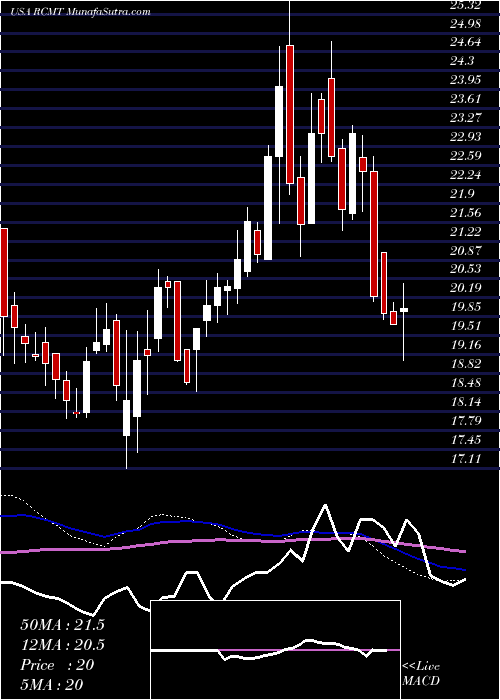
Task: Click the MACD inset chart panel
Action: click(x=275, y=650)
